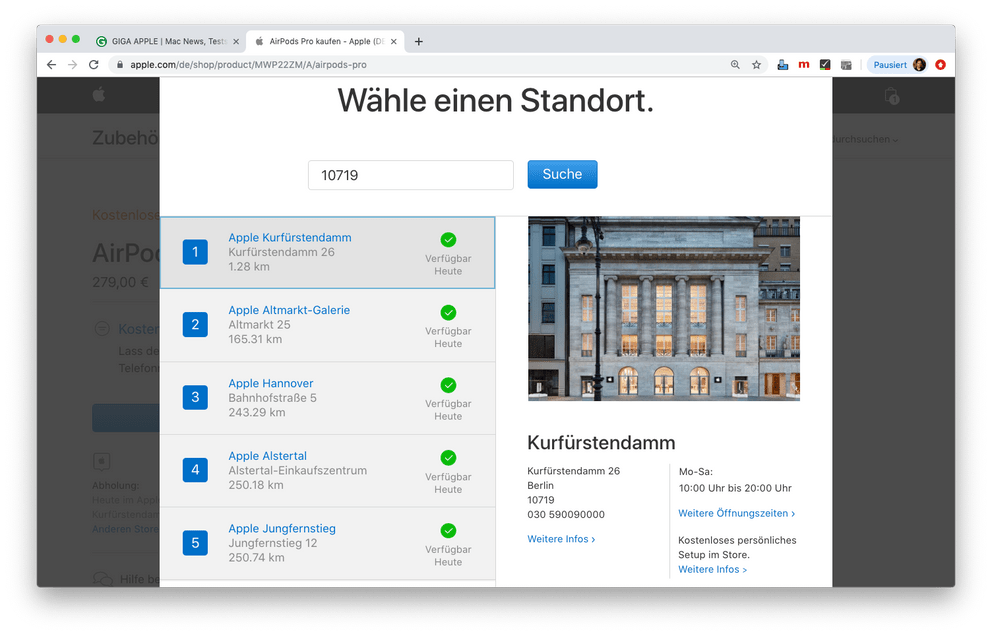Go forward in browser history
Screen dimensions: 992x636
73,65
